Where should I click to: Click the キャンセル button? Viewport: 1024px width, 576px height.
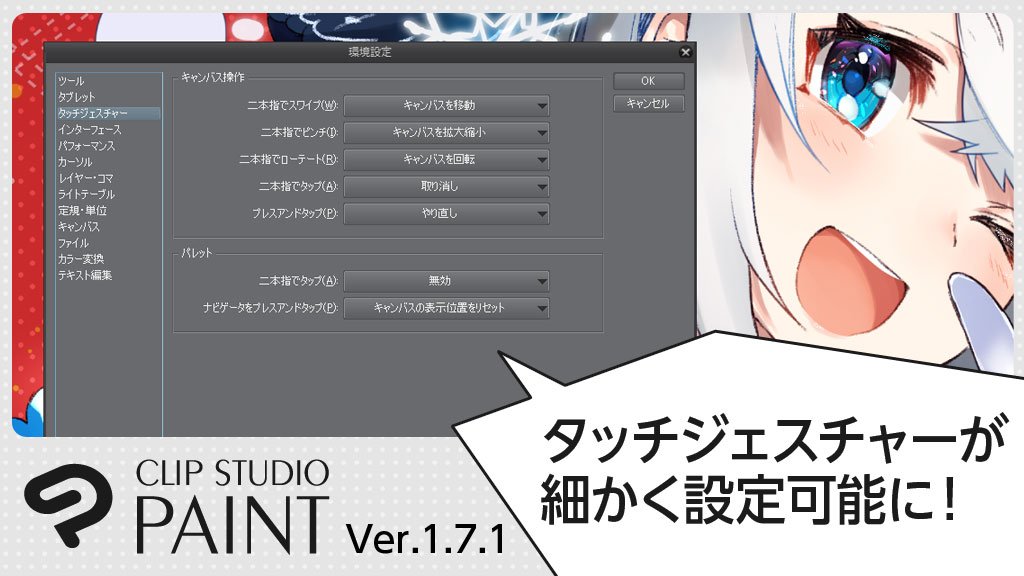[648, 103]
